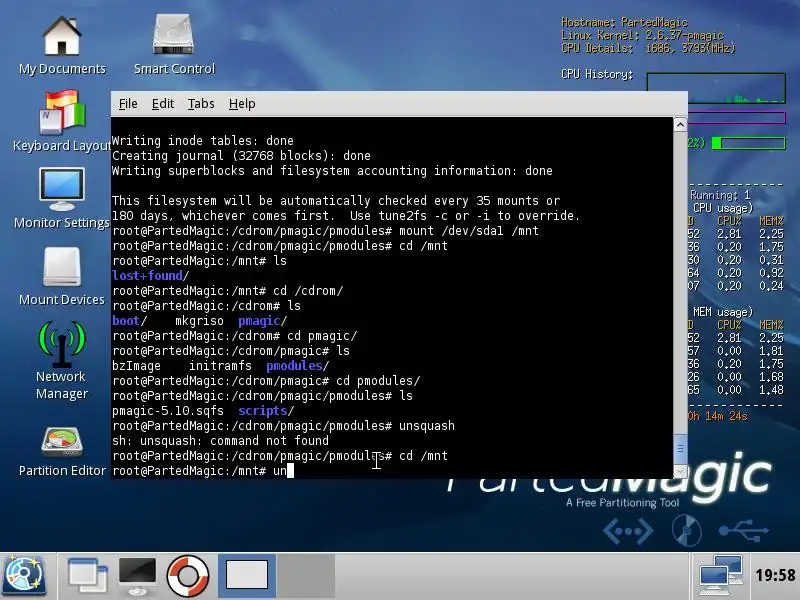Screen dimensions: 800x600
Task: Open the Edit menu in the terminal
Action: point(163,104)
